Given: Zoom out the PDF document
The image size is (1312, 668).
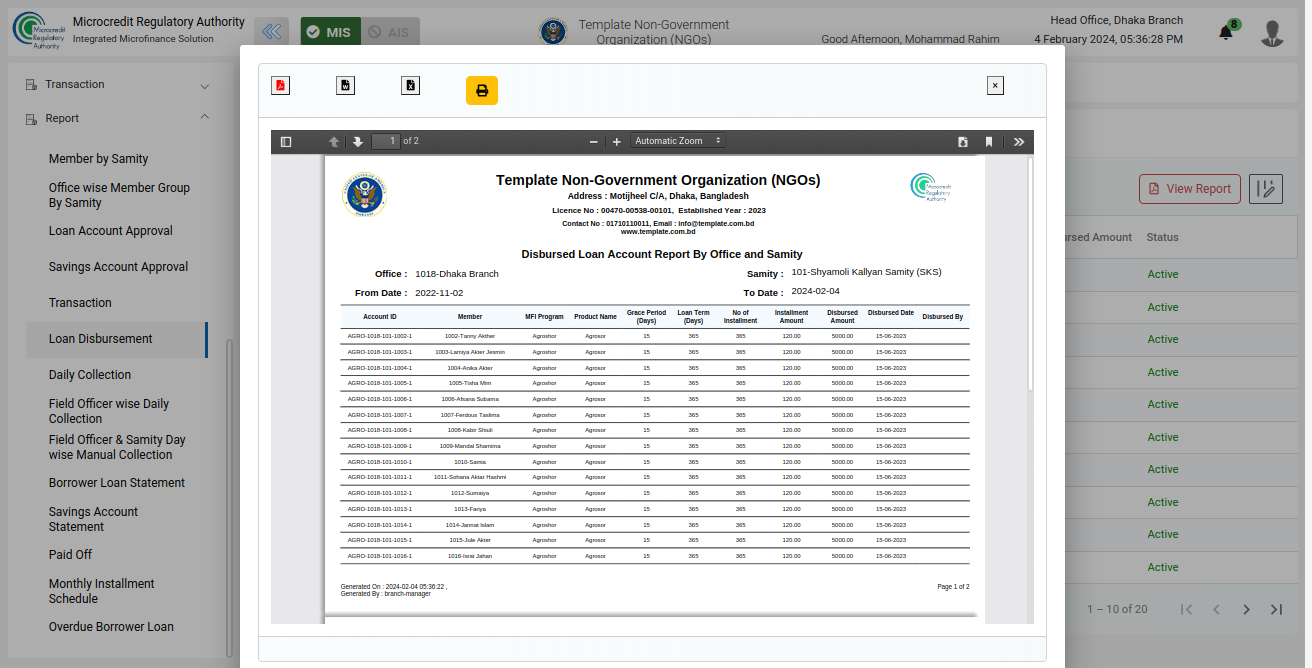Looking at the screenshot, I should (x=593, y=142).
